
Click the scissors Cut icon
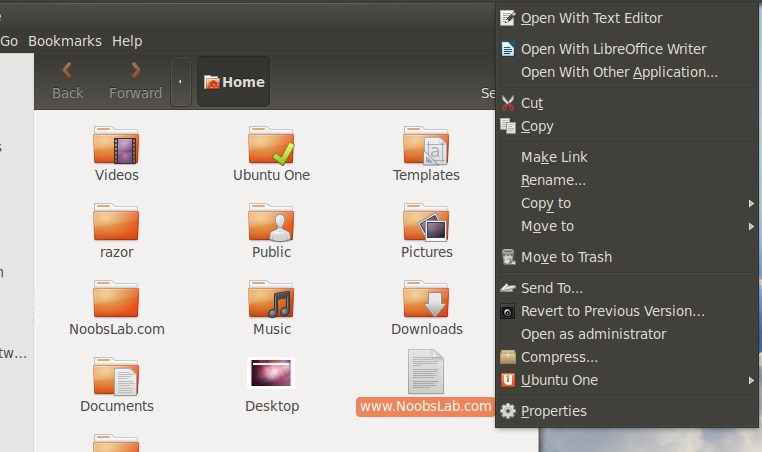(x=508, y=103)
